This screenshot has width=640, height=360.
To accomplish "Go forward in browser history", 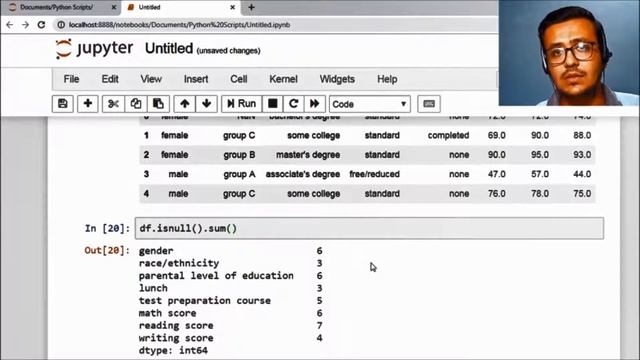I will (25, 25).
